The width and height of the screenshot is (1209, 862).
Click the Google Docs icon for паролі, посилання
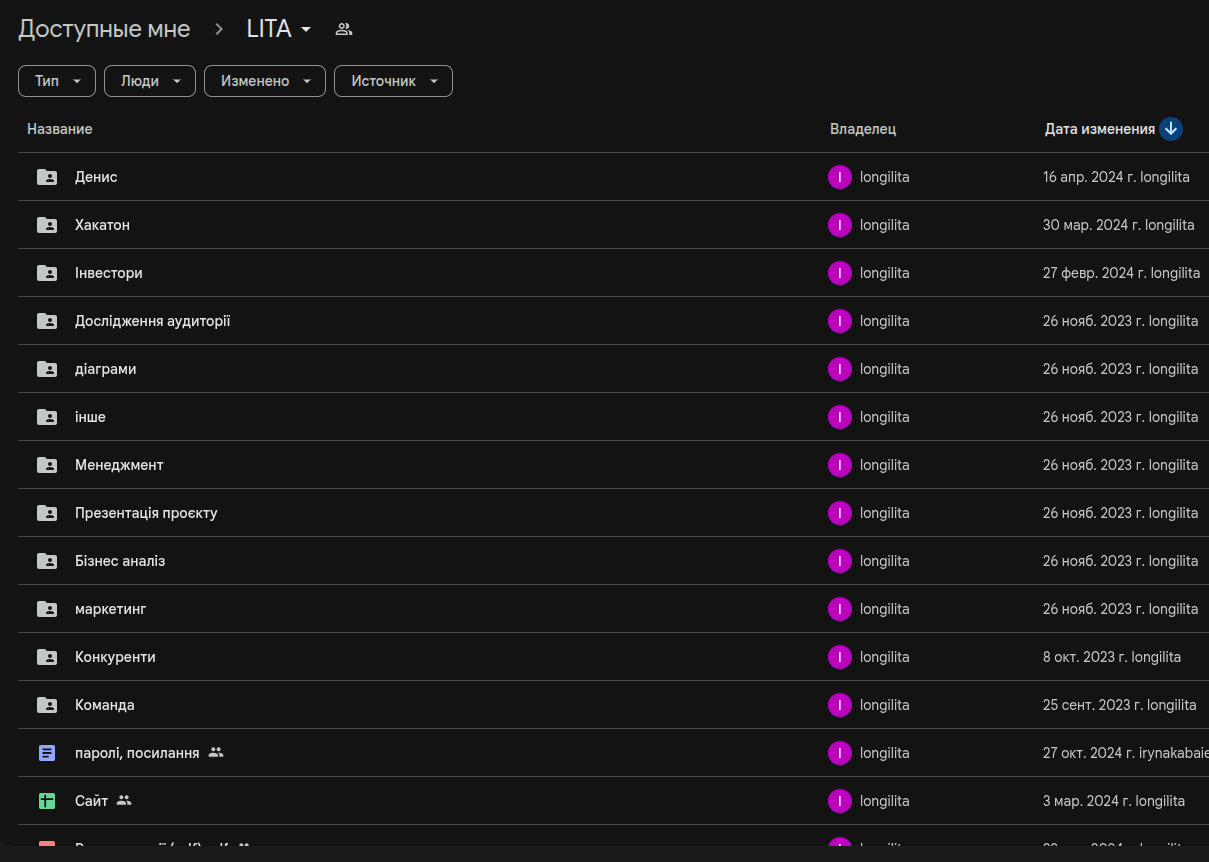tap(47, 753)
